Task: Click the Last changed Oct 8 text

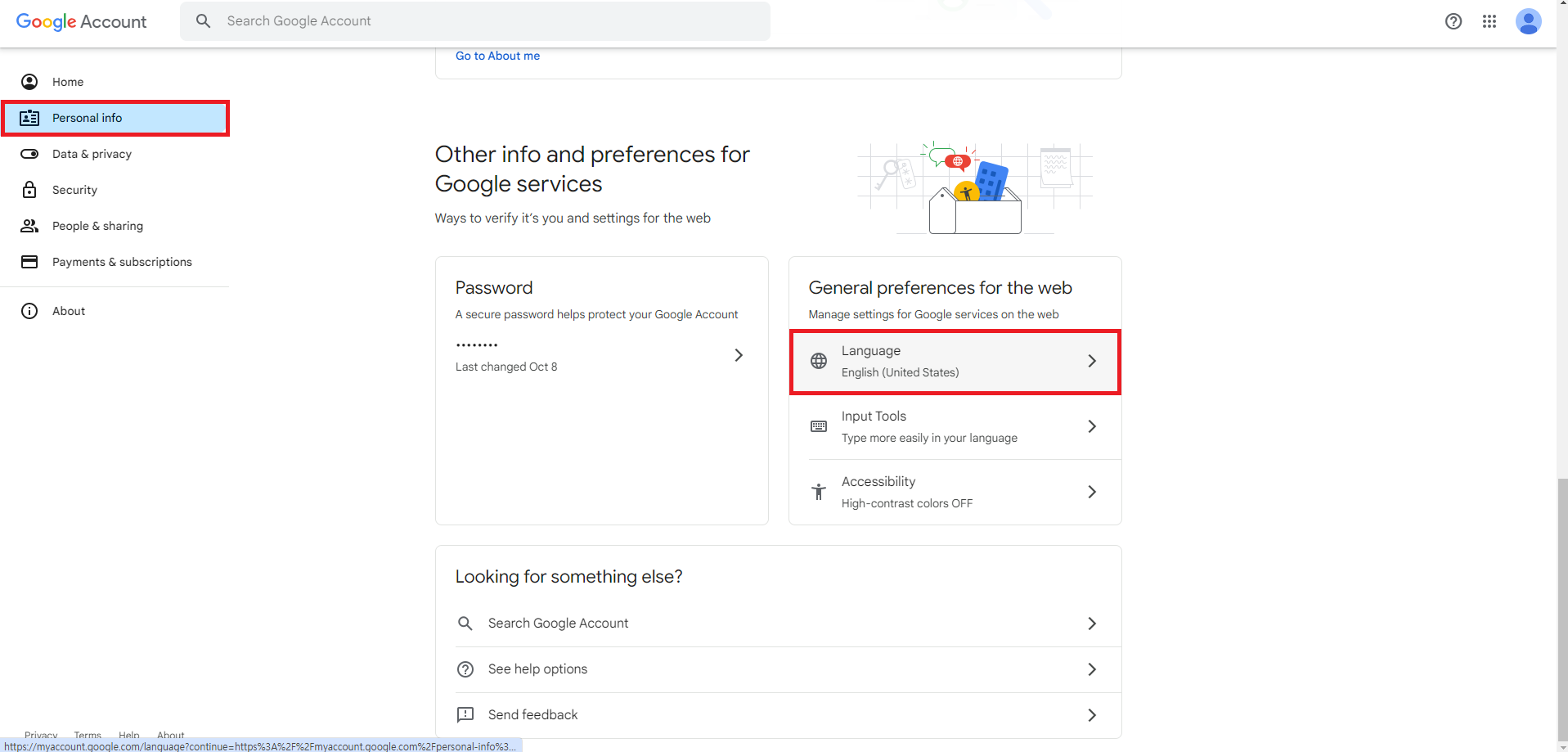Action: 506,367
